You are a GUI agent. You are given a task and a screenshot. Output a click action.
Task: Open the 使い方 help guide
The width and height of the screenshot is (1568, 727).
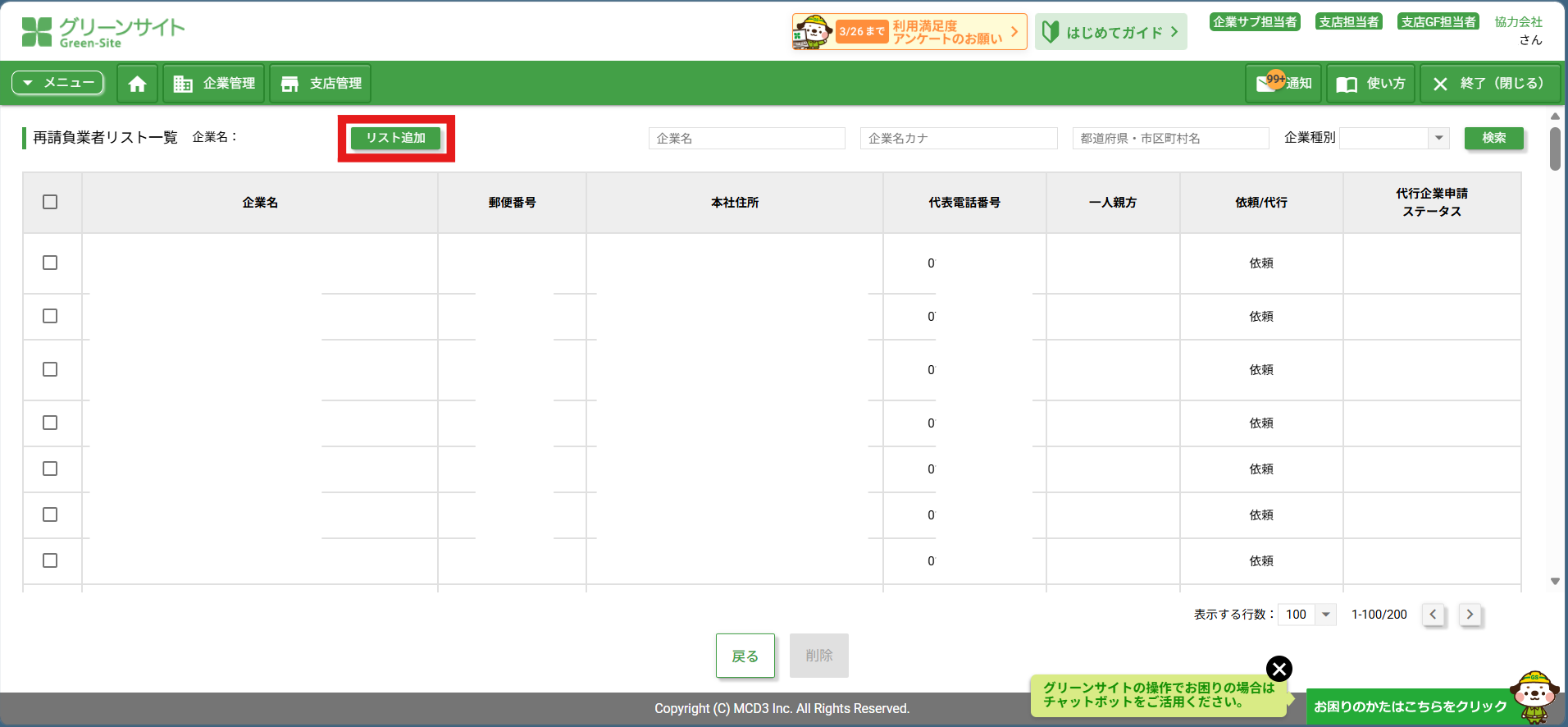(1370, 84)
